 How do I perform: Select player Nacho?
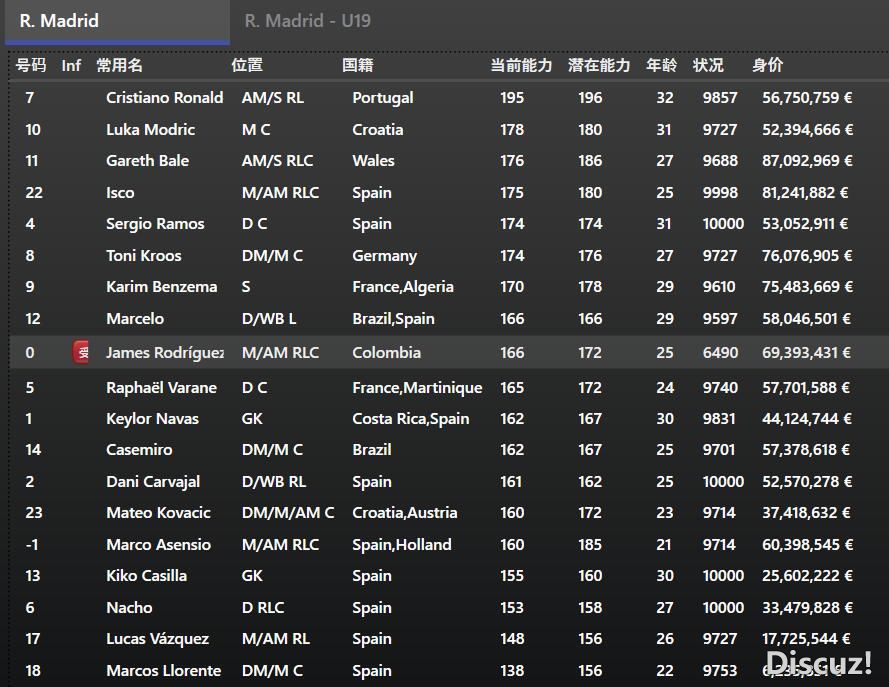click(x=129, y=608)
